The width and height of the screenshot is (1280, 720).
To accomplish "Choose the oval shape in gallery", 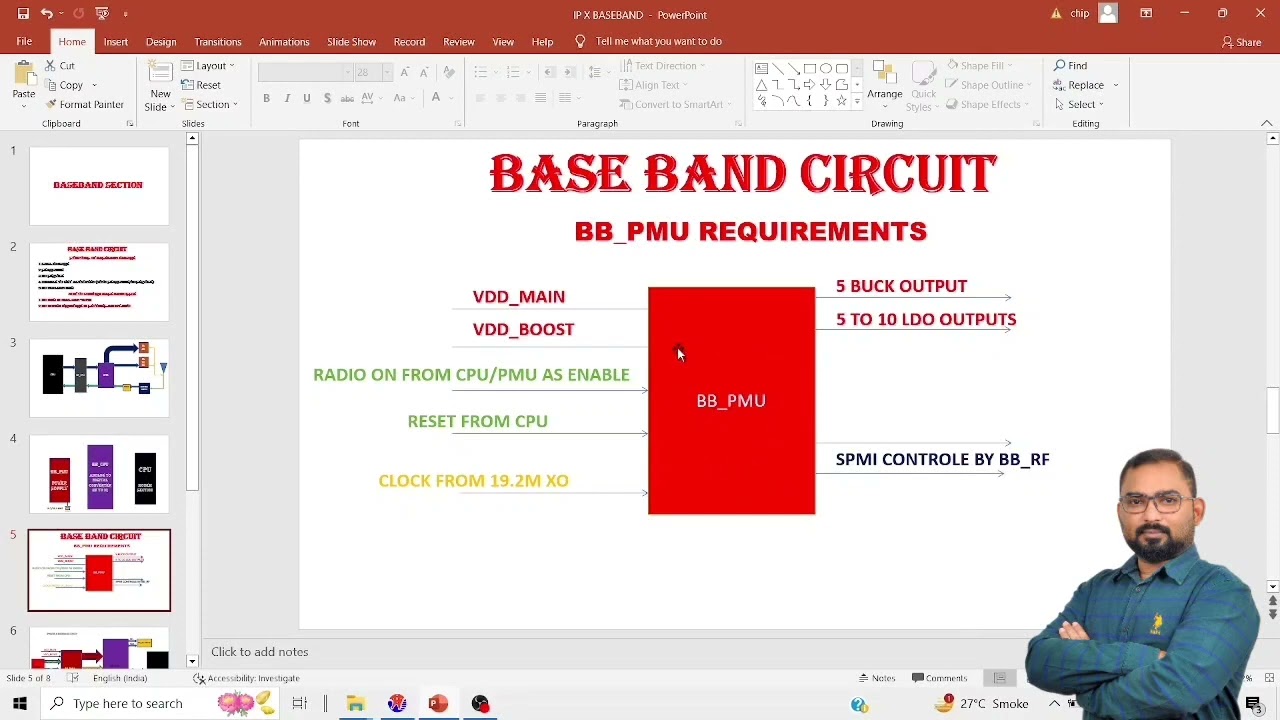I will 826,69.
